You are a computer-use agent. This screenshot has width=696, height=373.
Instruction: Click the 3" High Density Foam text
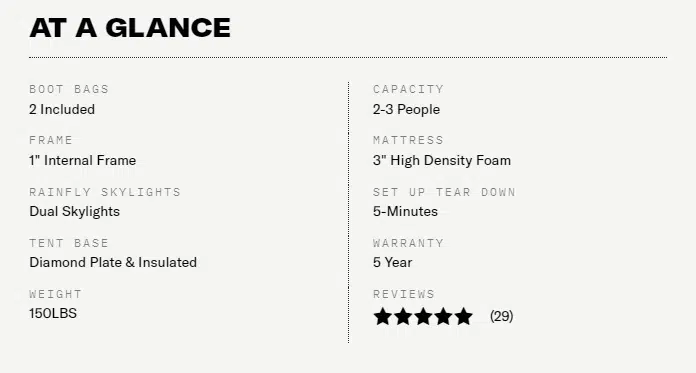442,160
